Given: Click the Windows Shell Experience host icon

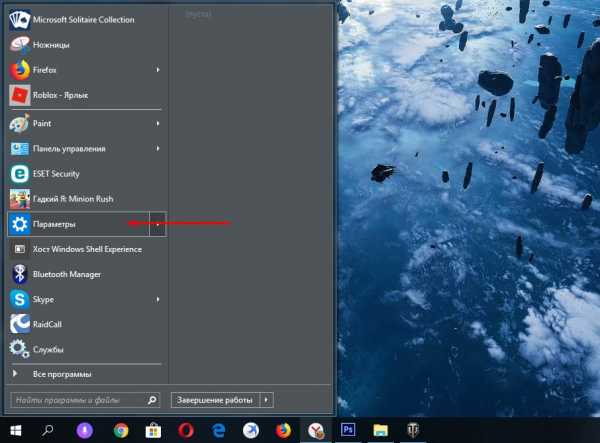Looking at the screenshot, I should pos(20,249).
